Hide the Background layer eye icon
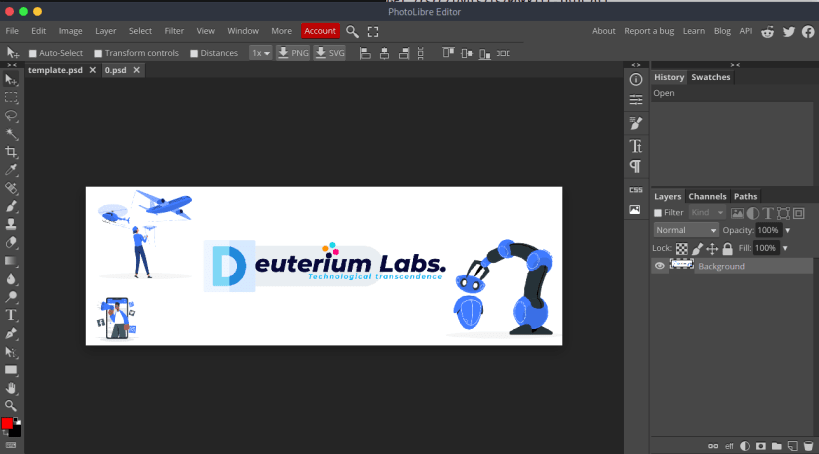The height and width of the screenshot is (454, 819). (x=660, y=266)
